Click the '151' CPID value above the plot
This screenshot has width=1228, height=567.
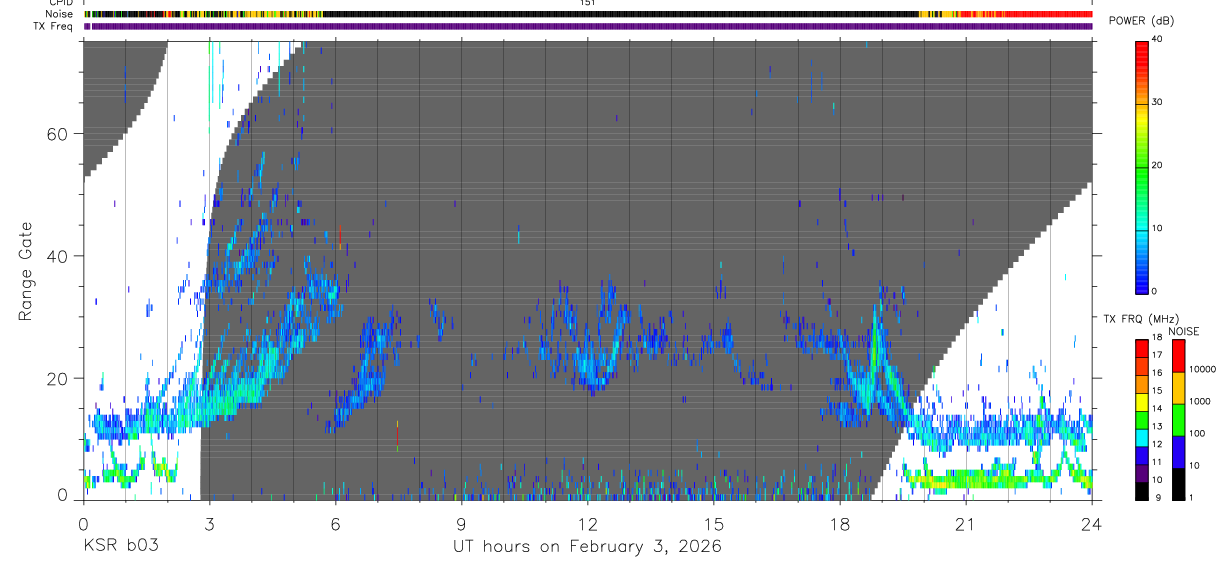pyautogui.click(x=588, y=3)
